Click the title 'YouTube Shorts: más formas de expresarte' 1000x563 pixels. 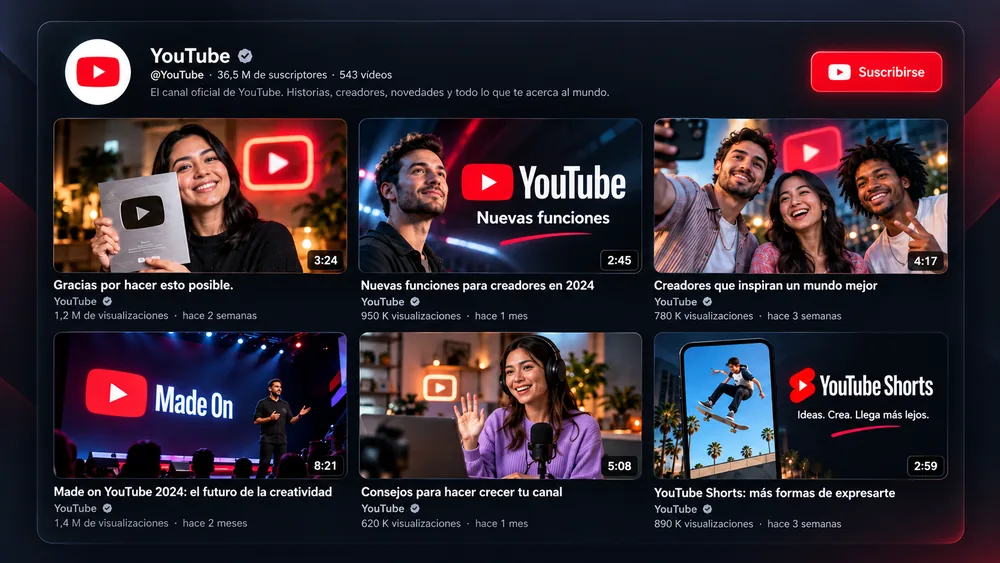click(774, 493)
